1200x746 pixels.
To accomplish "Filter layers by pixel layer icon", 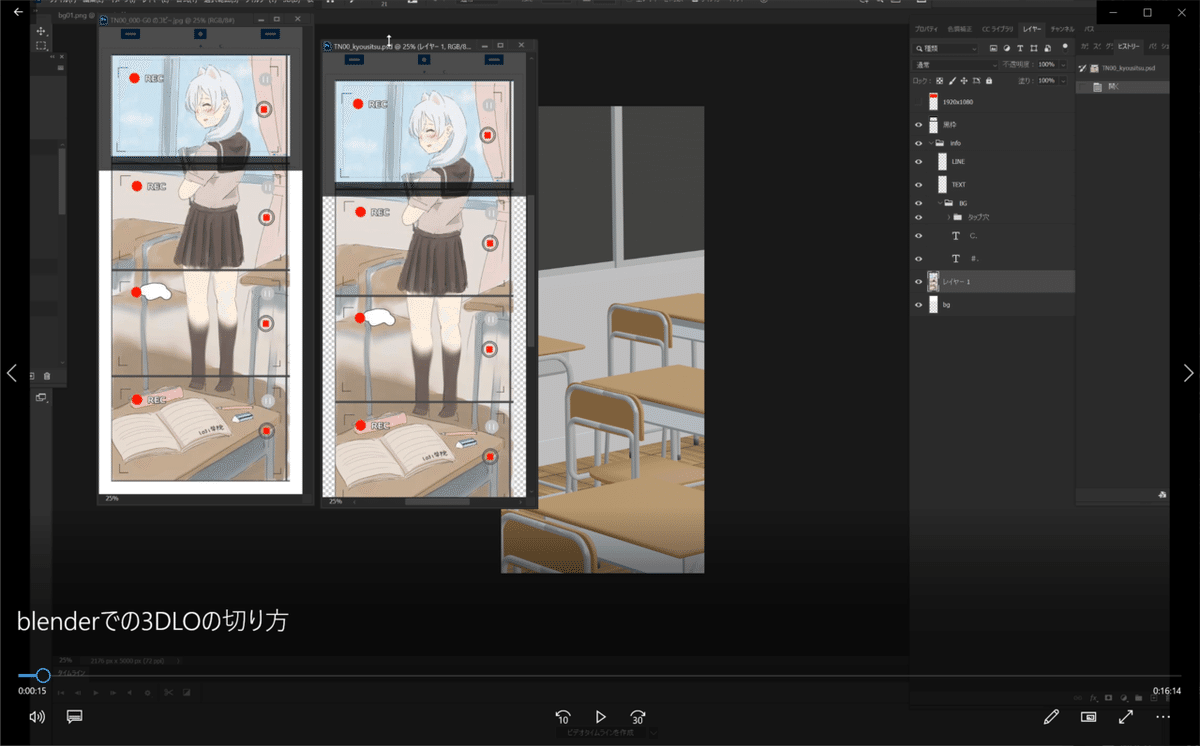I will [x=993, y=48].
